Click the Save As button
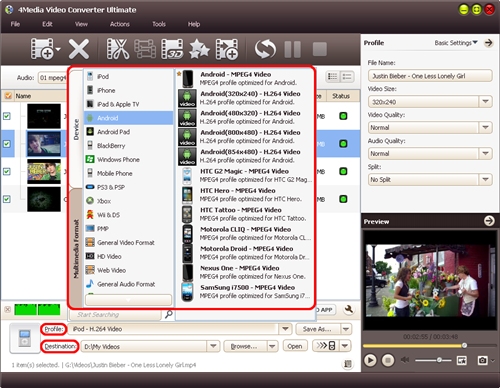The image size is (500, 388). pos(318,329)
